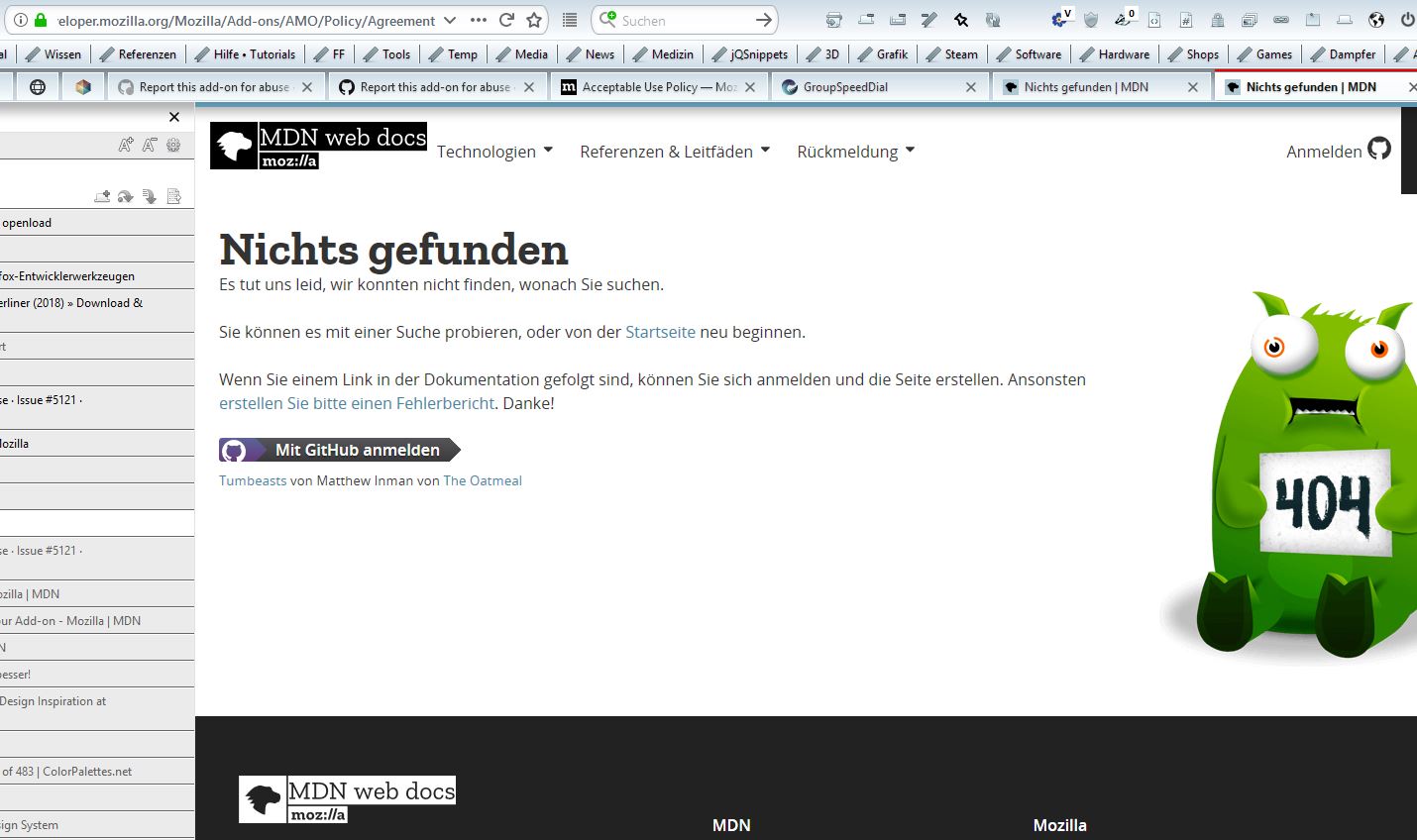
Task: Focus the Suchen search input field
Action: pos(684,20)
